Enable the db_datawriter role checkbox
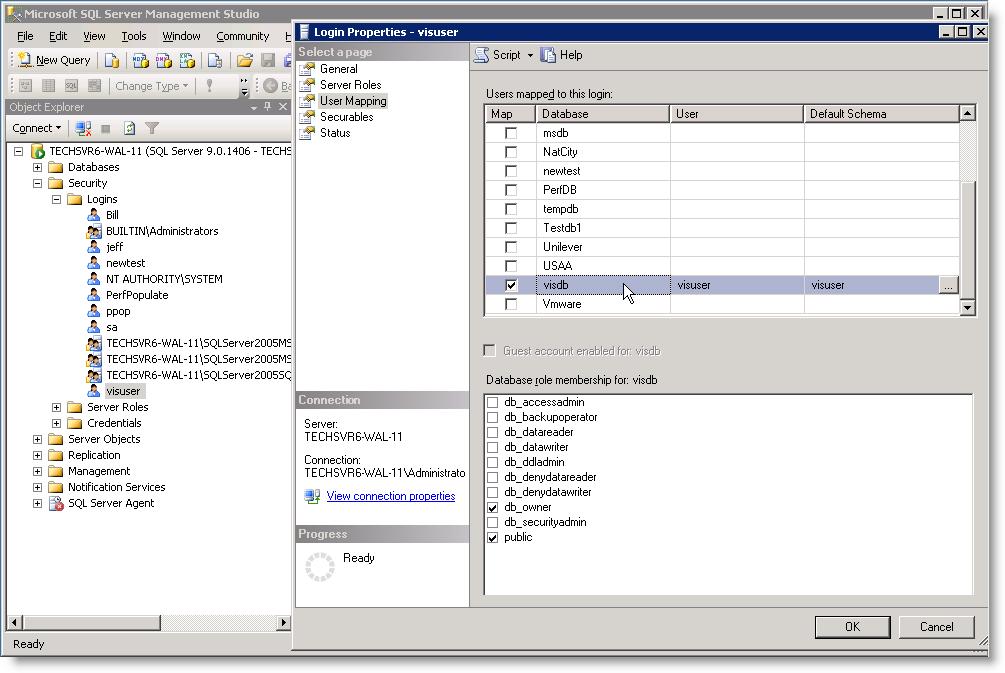The height and width of the screenshot is (673, 1005). pyautogui.click(x=492, y=447)
